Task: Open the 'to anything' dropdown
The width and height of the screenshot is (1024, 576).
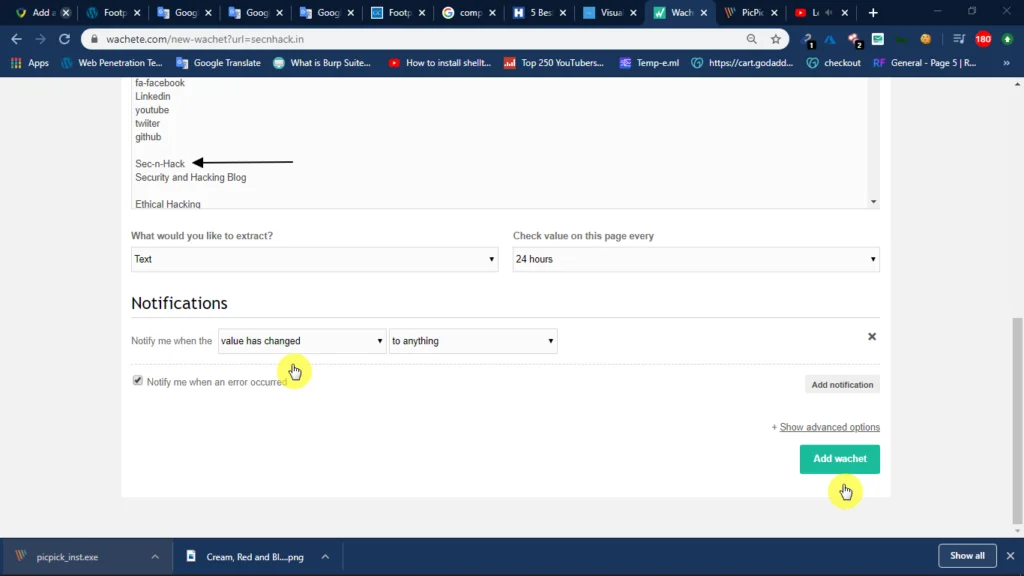Action: 473,341
